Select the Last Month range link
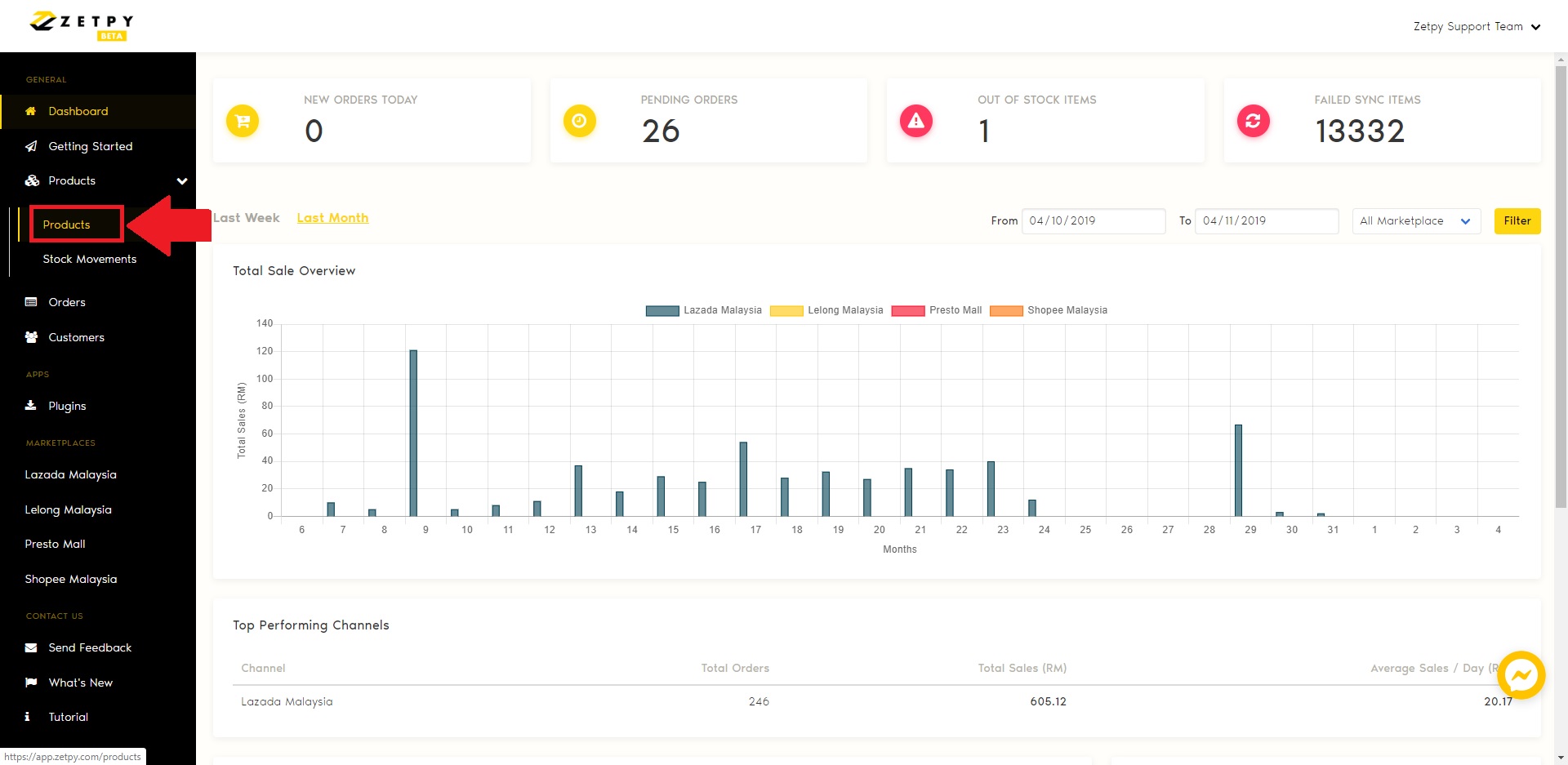 (x=332, y=218)
